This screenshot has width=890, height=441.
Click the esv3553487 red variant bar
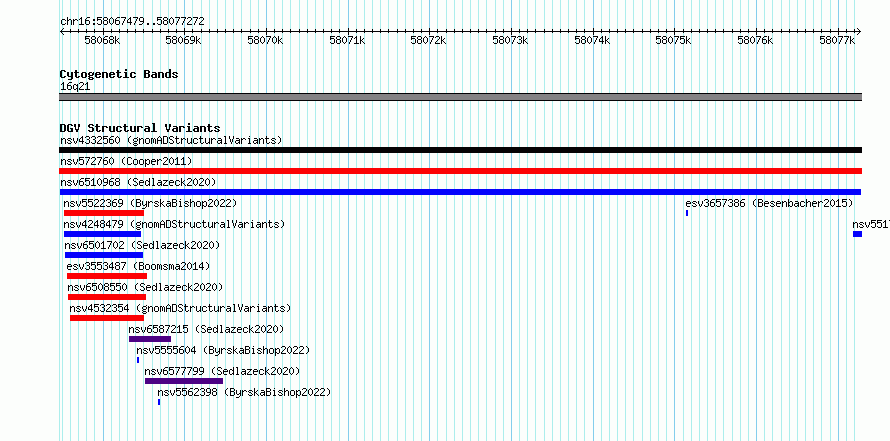point(107,276)
